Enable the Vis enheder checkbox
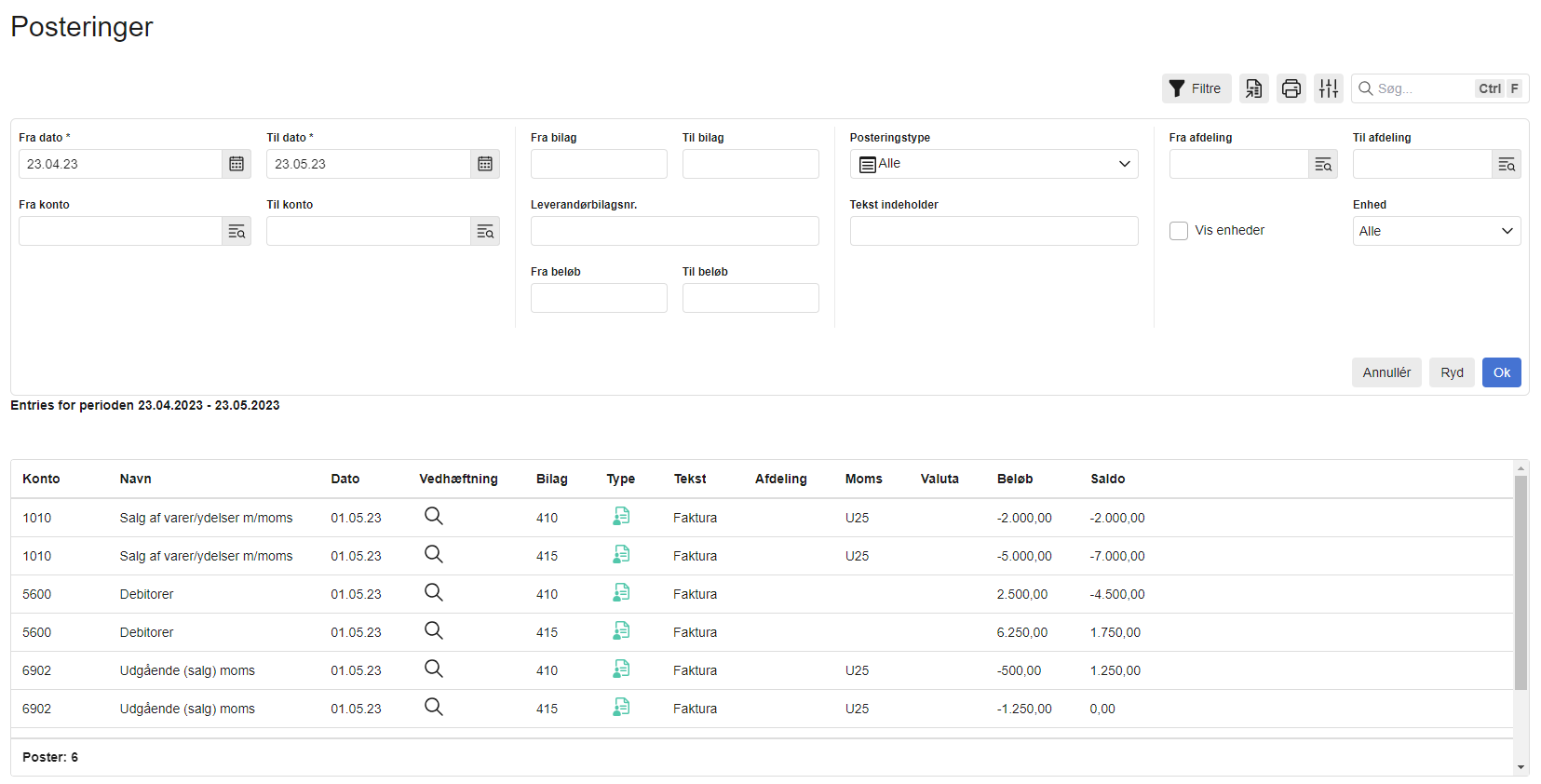Viewport: 1541px width, 784px height. (x=1179, y=231)
